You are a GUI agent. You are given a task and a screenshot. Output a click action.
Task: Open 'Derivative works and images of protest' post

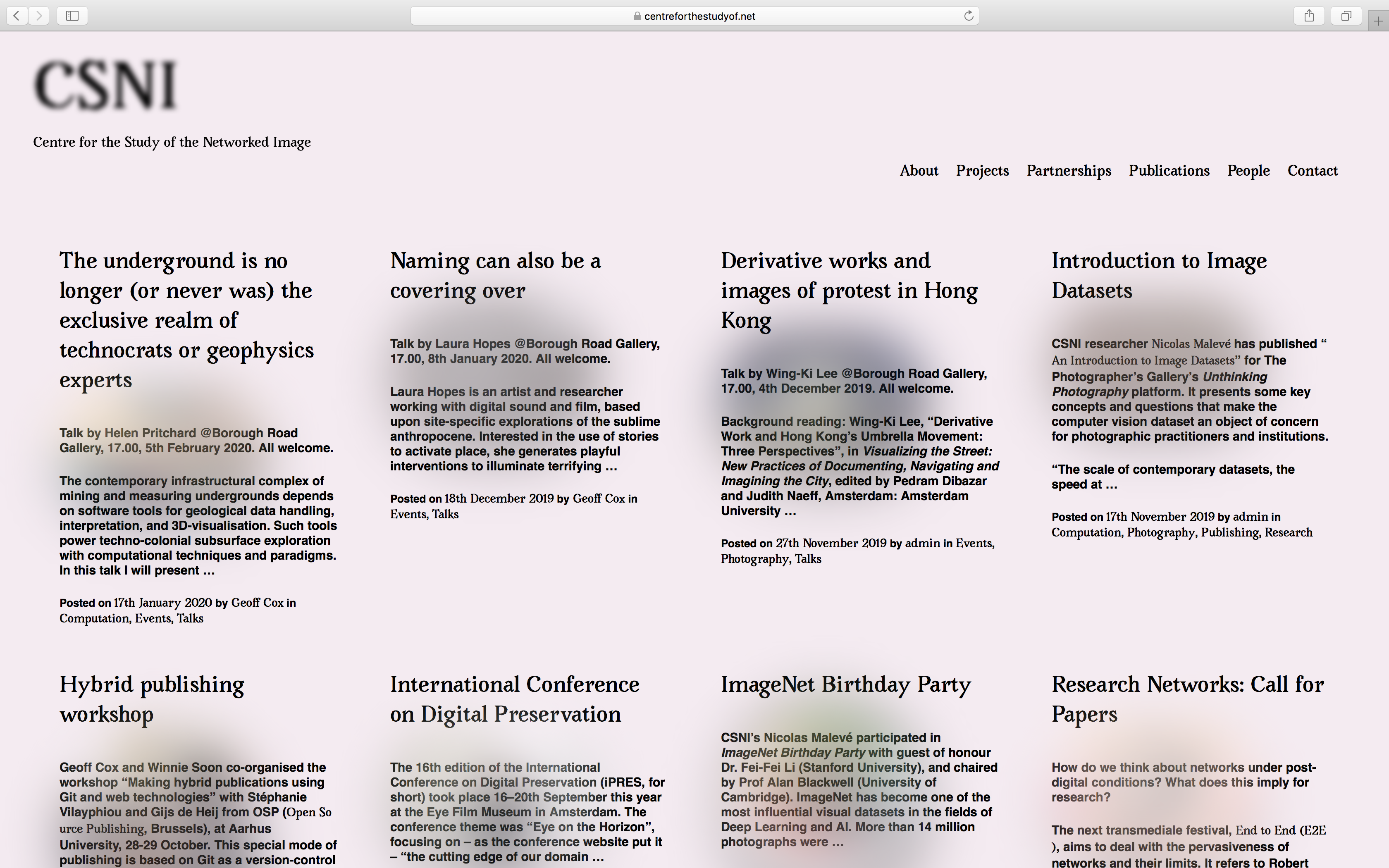click(x=850, y=291)
